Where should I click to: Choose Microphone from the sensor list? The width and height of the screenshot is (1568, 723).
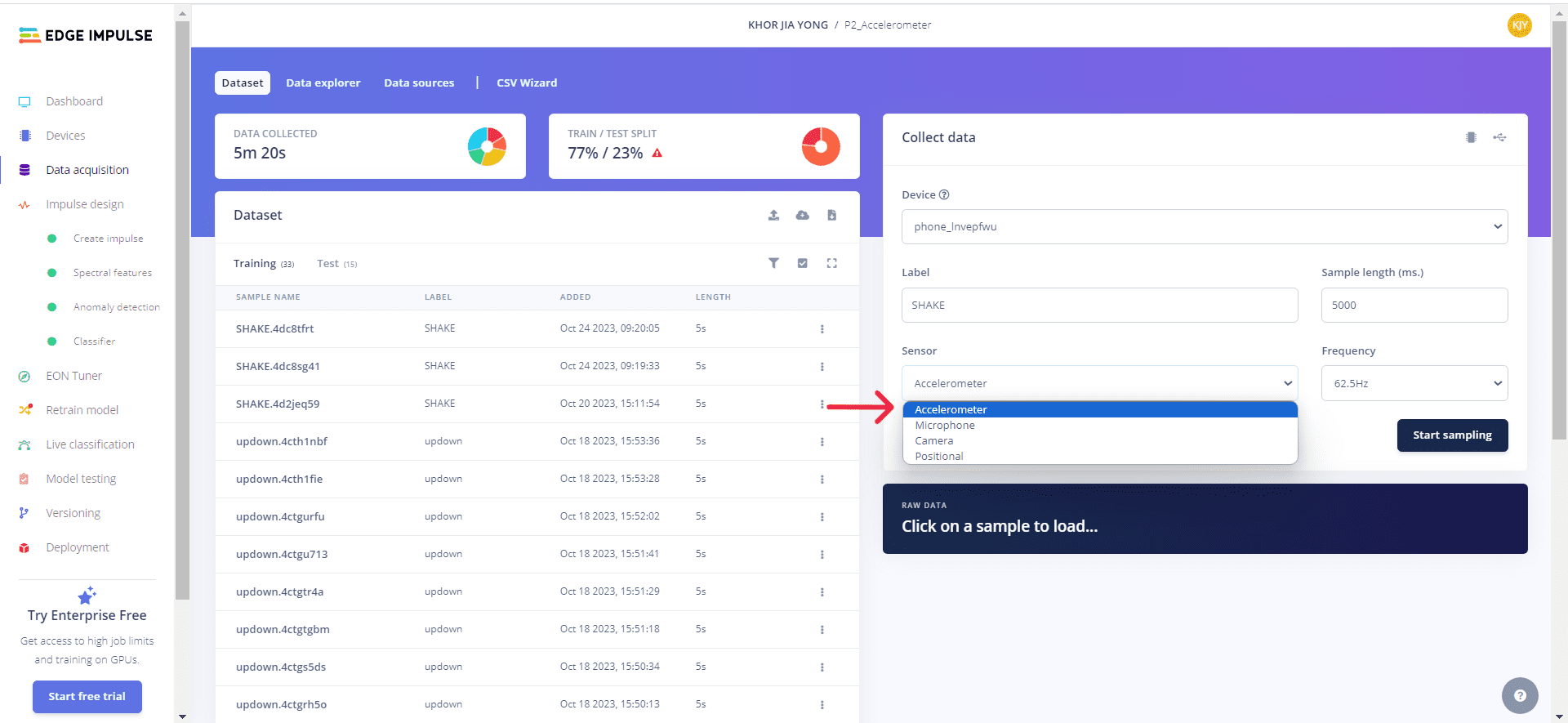pos(945,426)
